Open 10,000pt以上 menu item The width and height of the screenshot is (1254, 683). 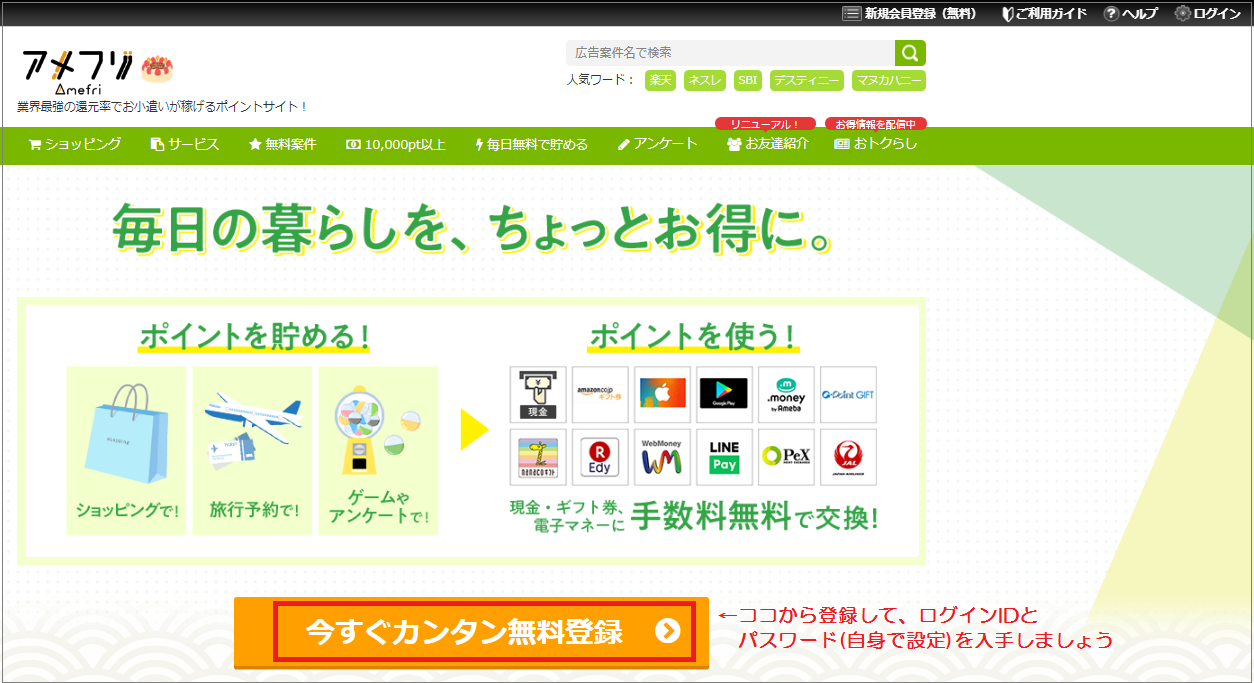coord(396,144)
